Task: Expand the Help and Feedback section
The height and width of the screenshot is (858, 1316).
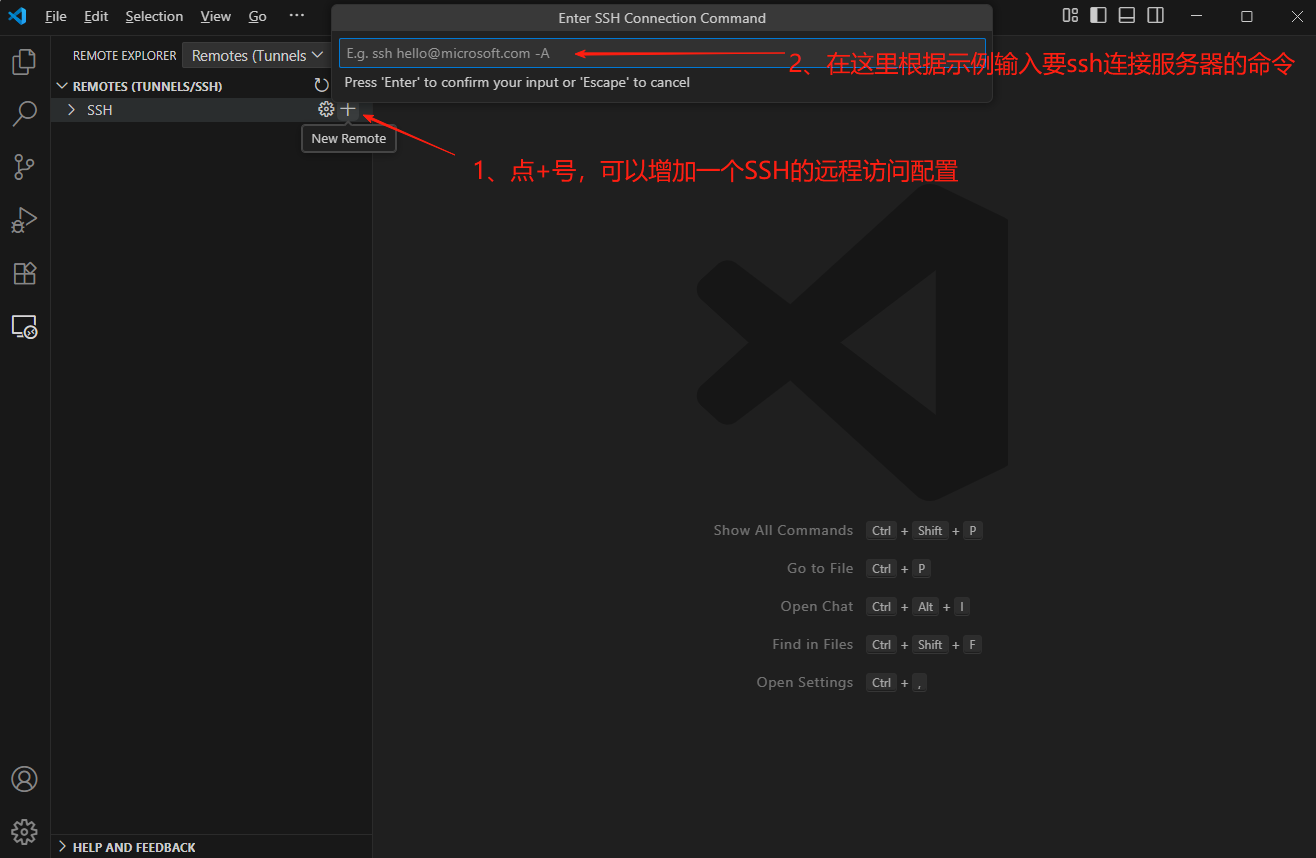Action: click(x=134, y=847)
